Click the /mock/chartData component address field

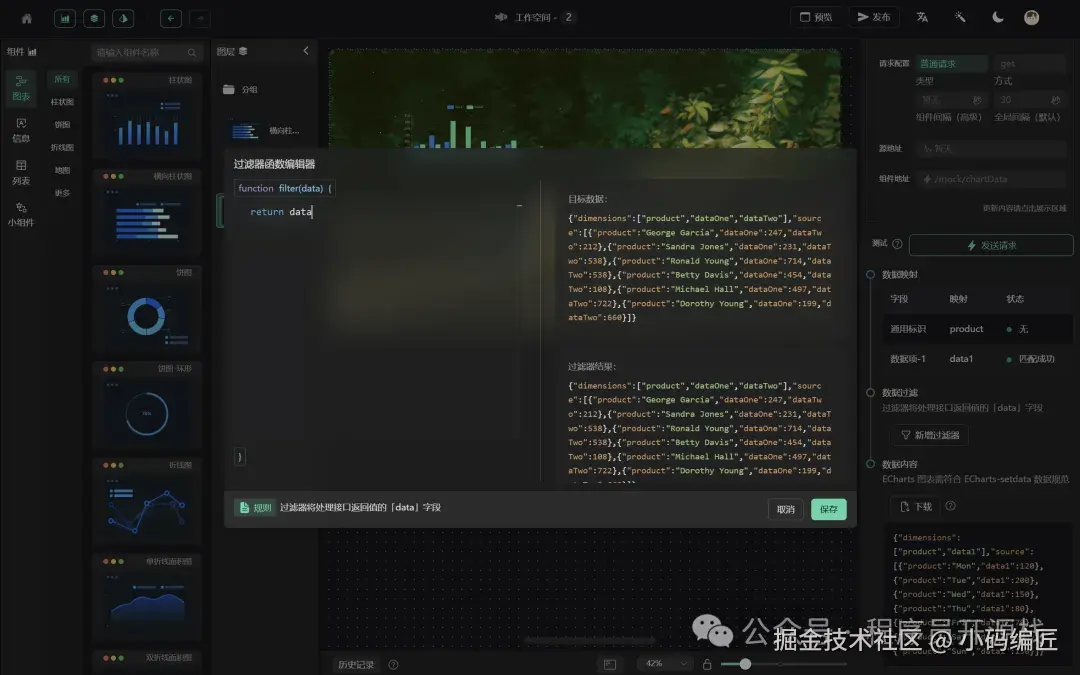click(991, 179)
